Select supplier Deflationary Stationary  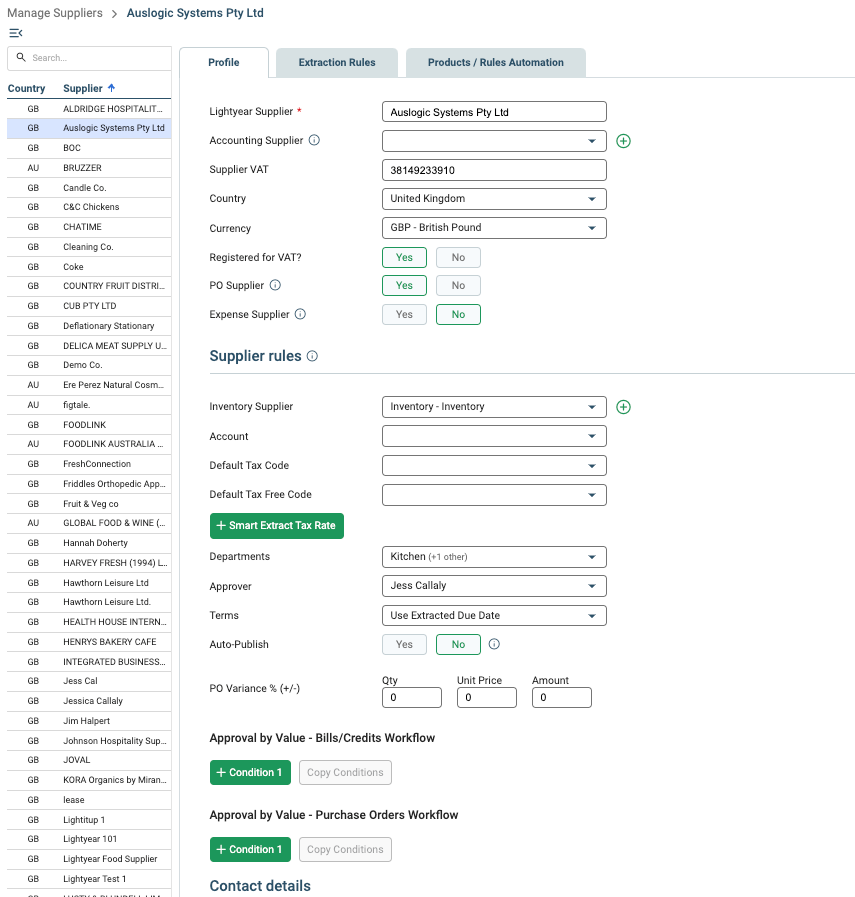pyautogui.click(x=89, y=326)
